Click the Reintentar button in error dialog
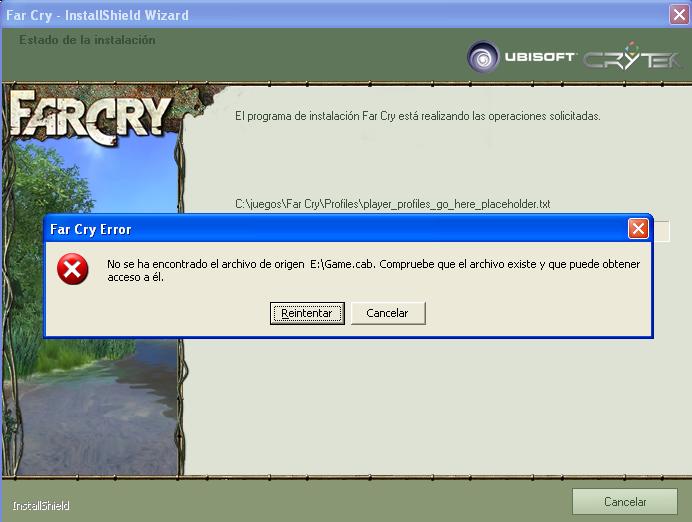This screenshot has height=522, width=692. click(x=307, y=313)
